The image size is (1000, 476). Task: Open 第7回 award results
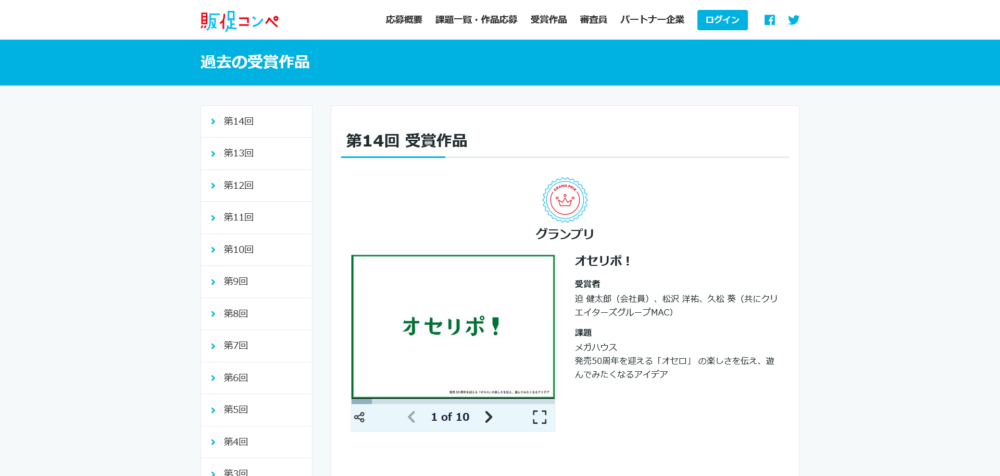tap(236, 345)
